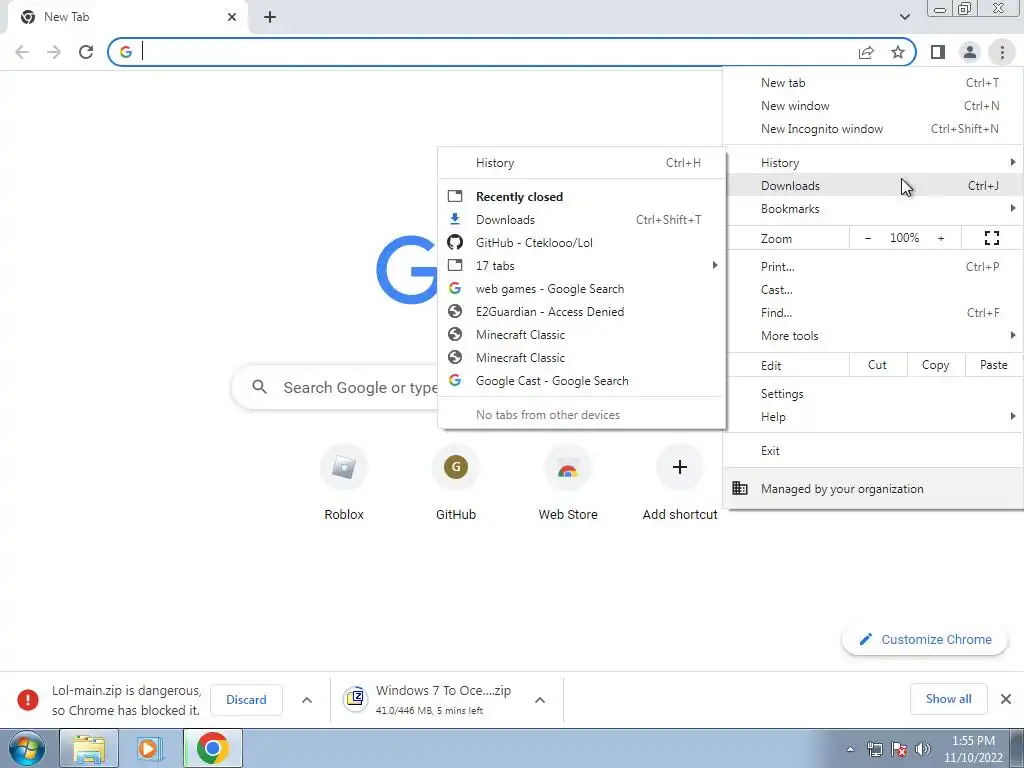Focus the address bar input

pyautogui.click(x=496, y=52)
